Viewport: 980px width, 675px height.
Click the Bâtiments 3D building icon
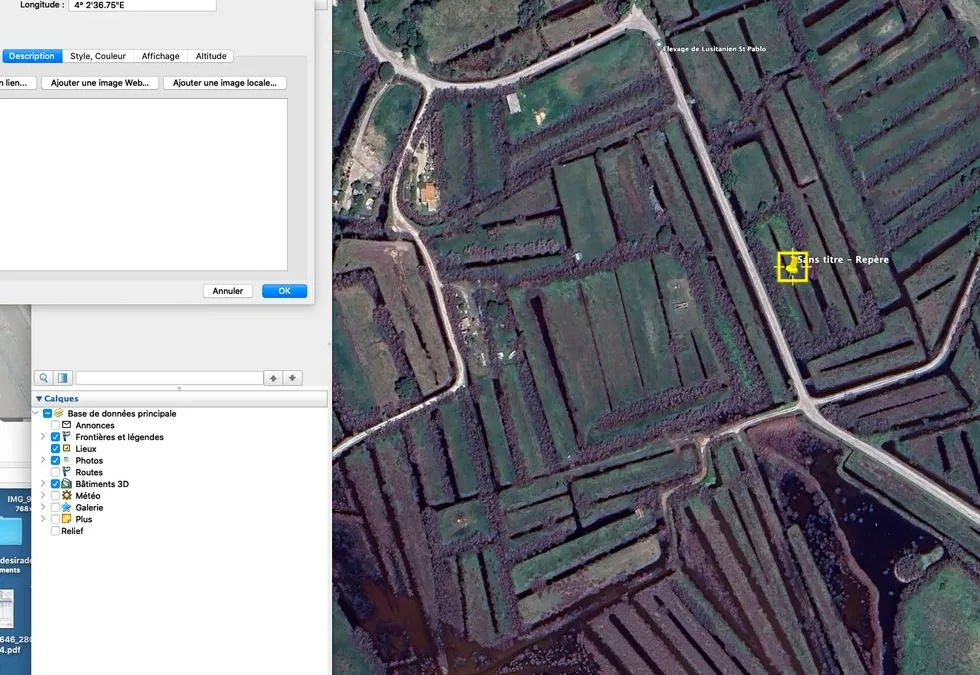66,484
